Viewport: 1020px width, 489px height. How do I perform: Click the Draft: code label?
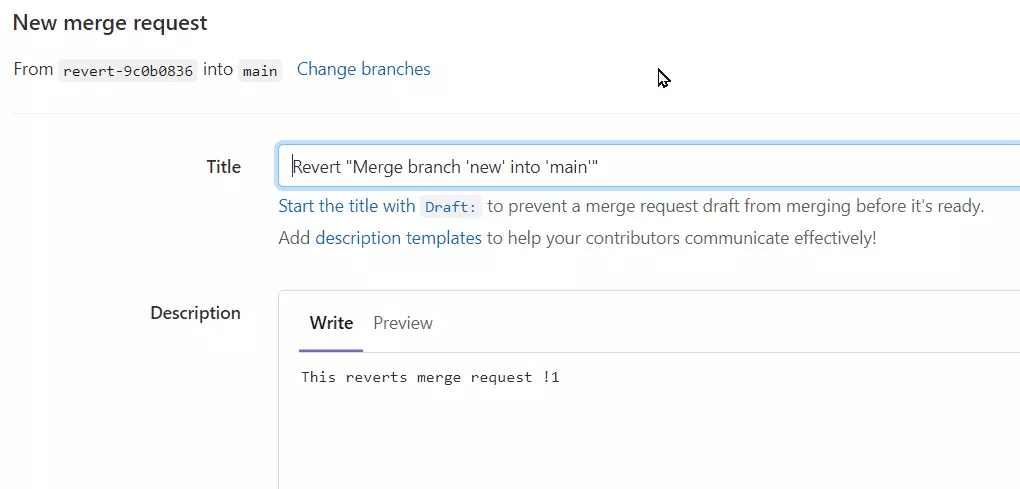[x=451, y=207]
